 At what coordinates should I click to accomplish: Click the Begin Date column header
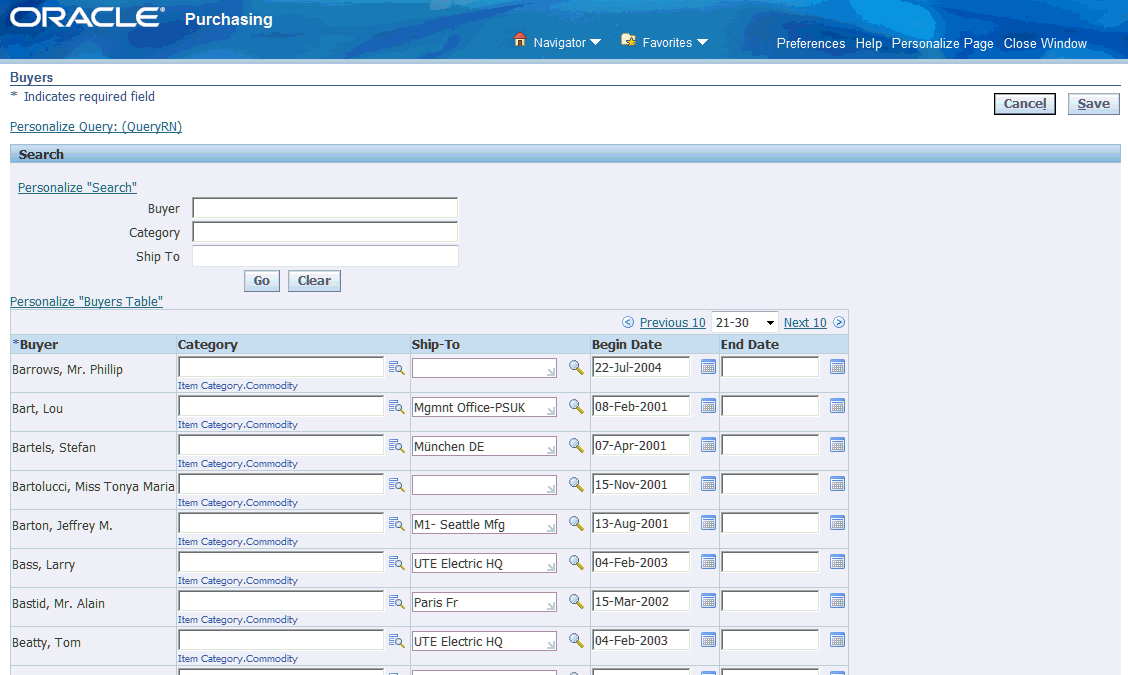click(x=627, y=345)
